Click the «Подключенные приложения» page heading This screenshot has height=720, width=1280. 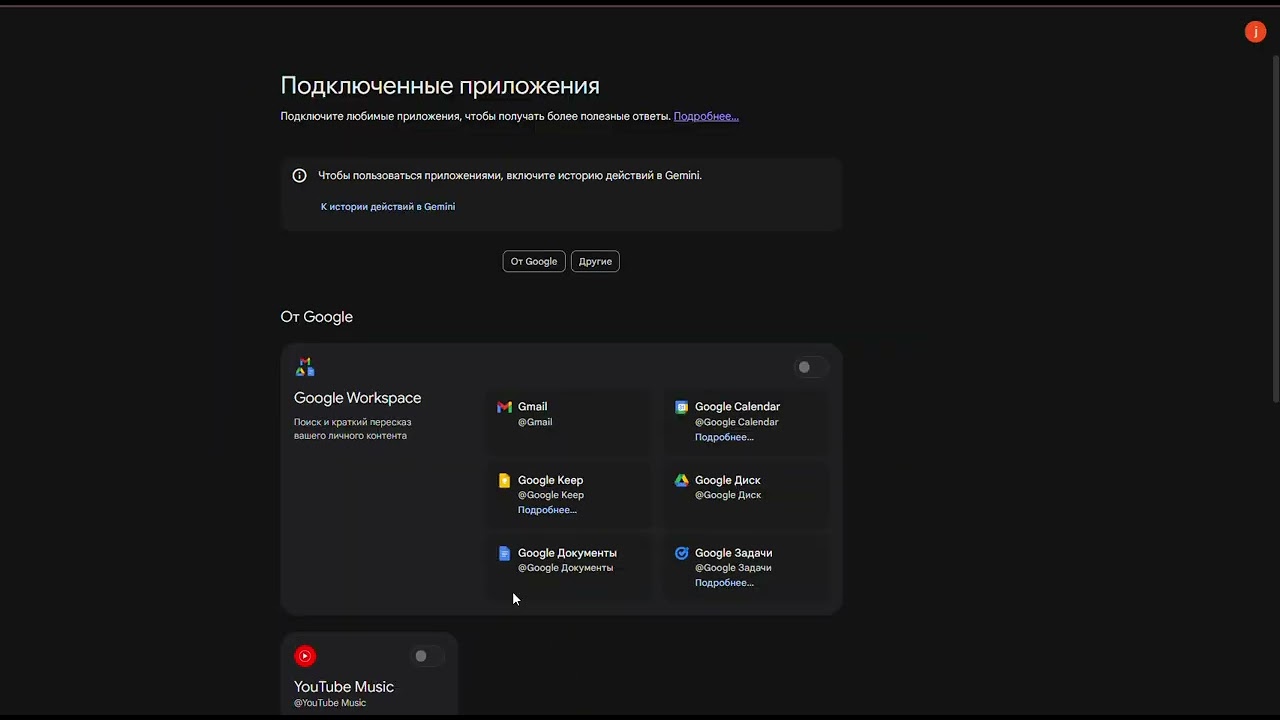pos(440,86)
